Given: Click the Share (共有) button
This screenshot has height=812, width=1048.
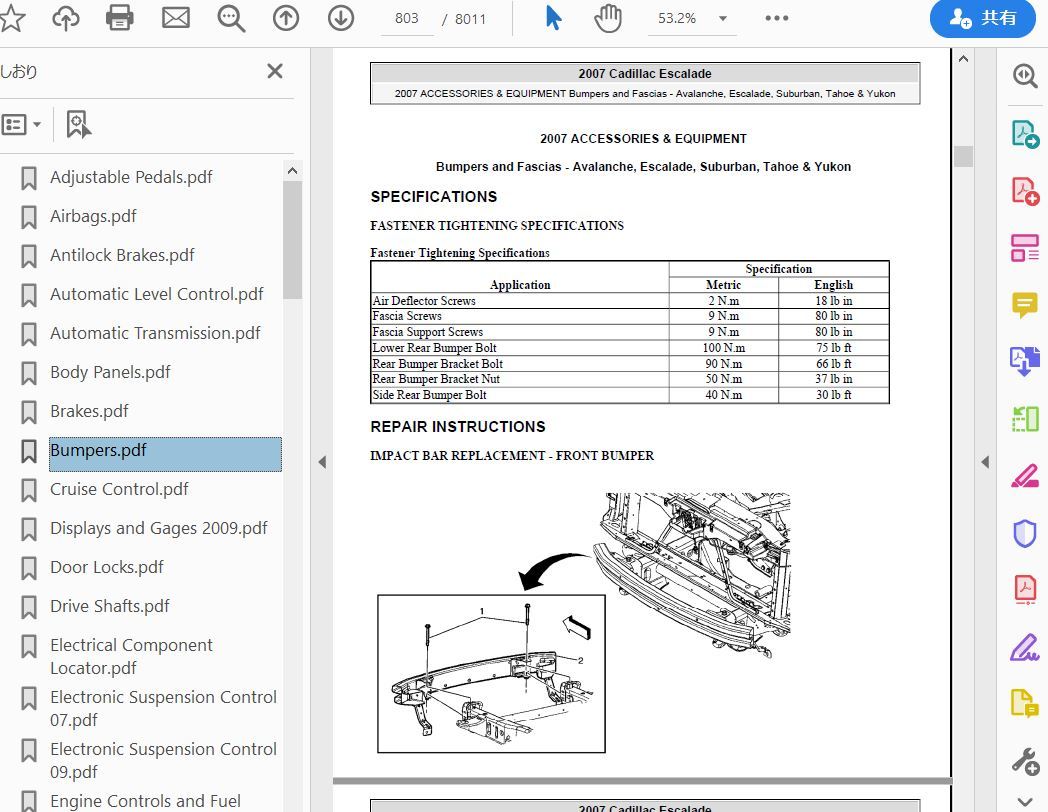Looking at the screenshot, I should 982,18.
